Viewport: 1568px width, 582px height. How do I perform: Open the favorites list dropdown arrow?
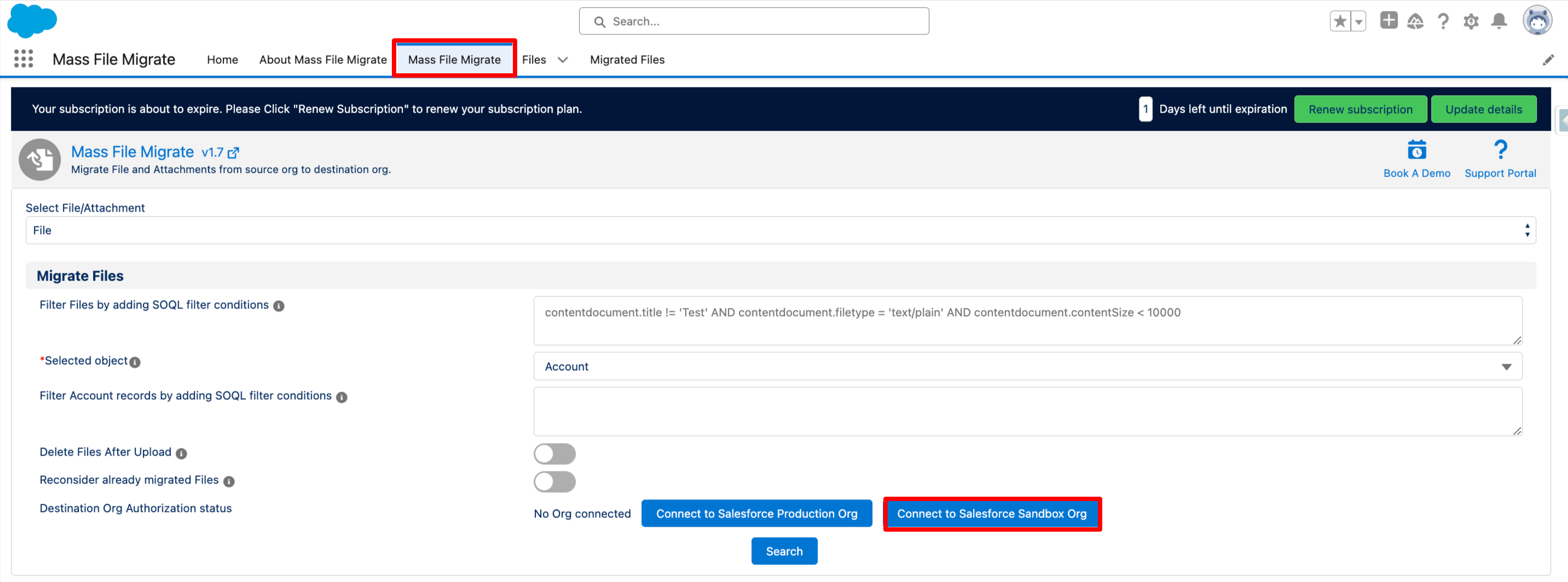[x=1358, y=21]
